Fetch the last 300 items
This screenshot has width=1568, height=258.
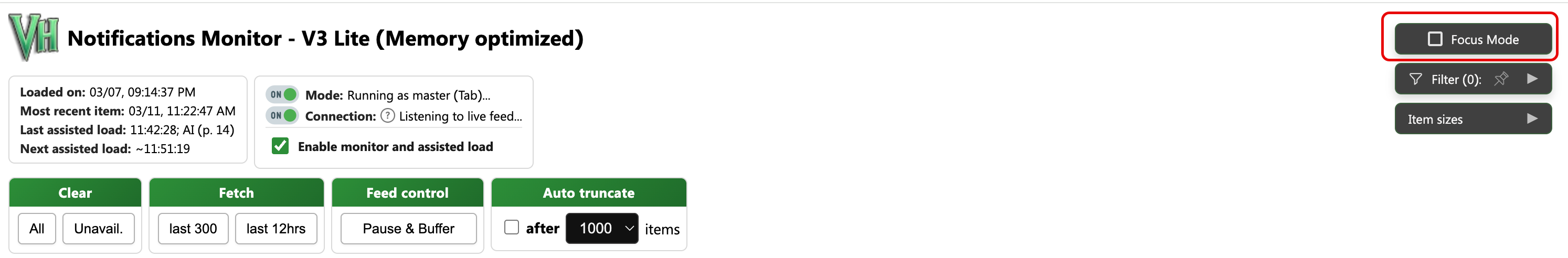tap(193, 228)
